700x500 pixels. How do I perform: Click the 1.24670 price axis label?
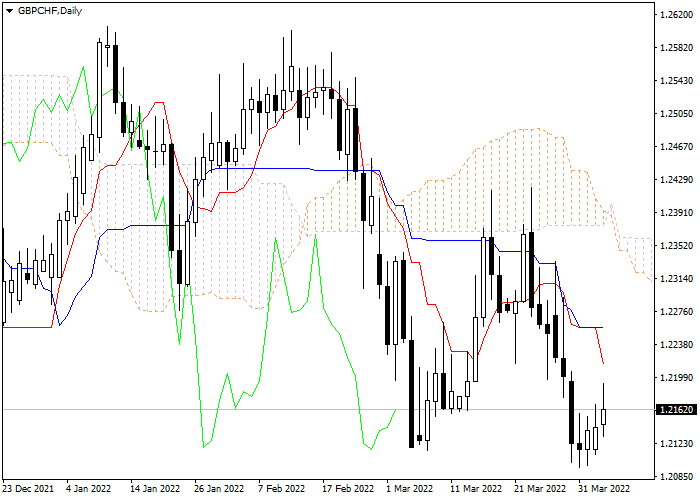click(676, 146)
